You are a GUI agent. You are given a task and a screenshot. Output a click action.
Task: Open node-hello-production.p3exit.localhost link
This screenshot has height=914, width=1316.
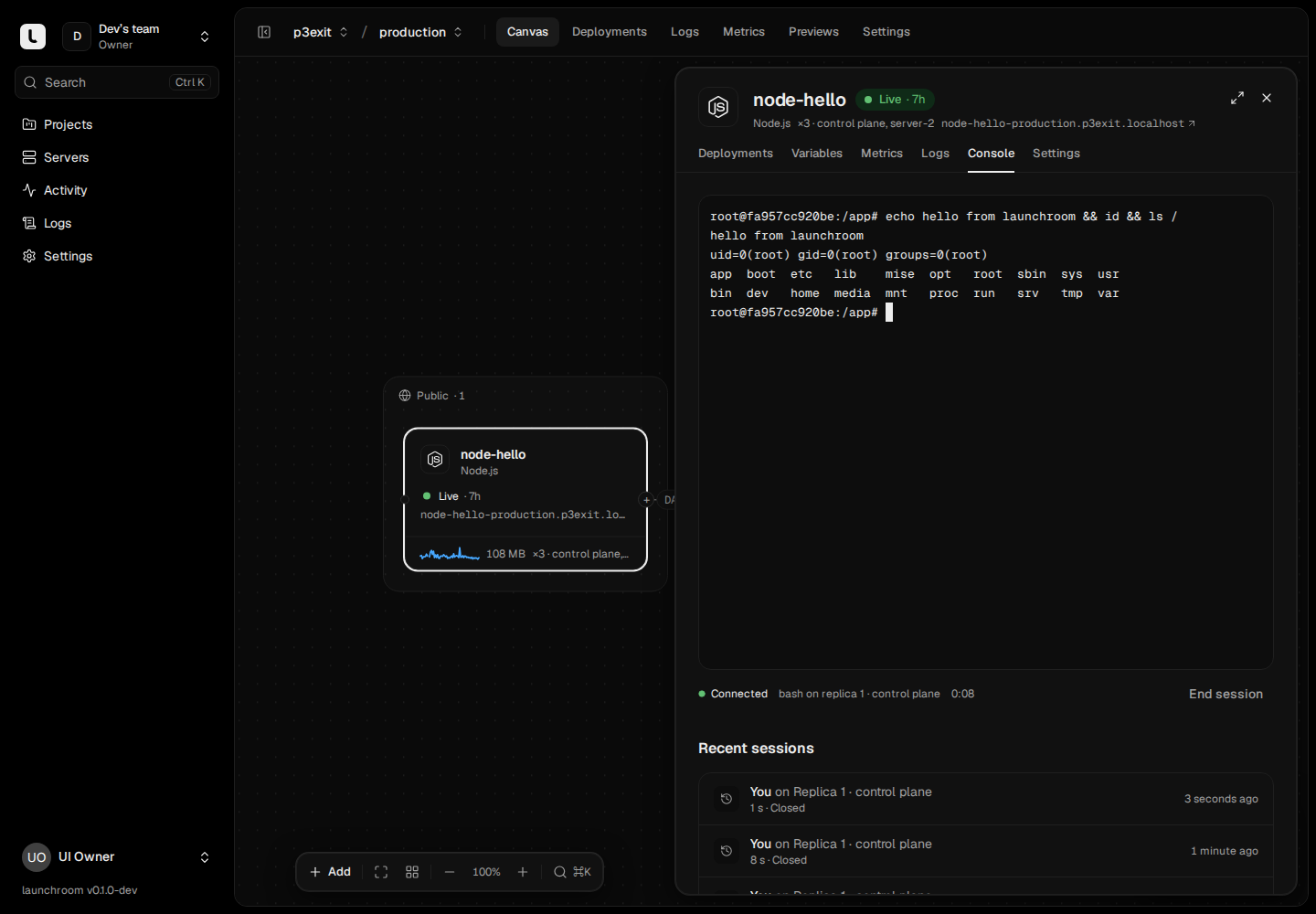[1067, 123]
